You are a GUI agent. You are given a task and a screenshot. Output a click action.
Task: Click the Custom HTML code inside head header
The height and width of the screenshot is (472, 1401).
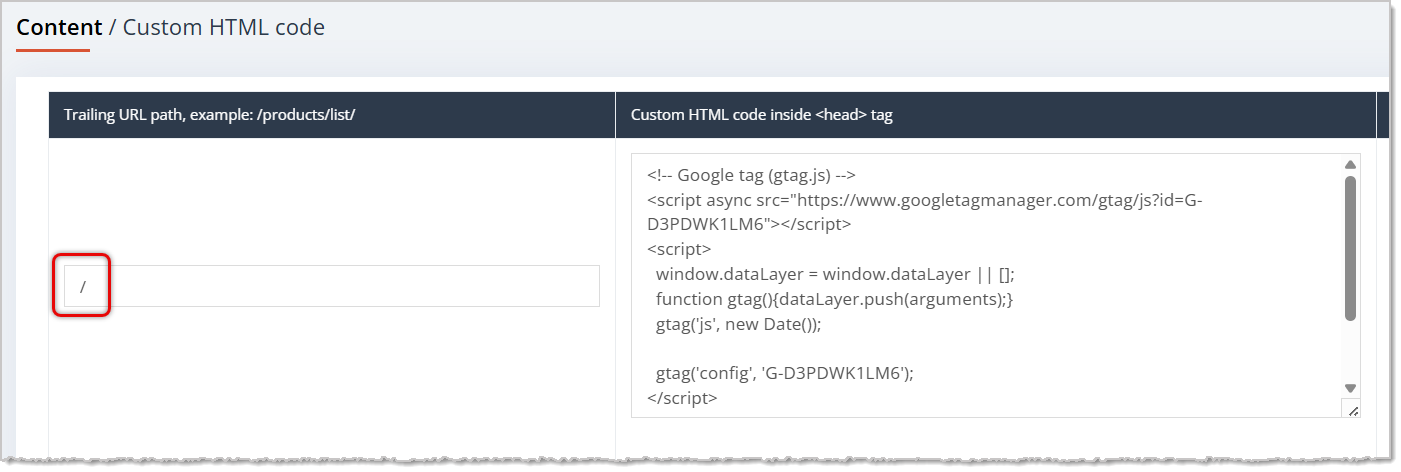point(762,115)
